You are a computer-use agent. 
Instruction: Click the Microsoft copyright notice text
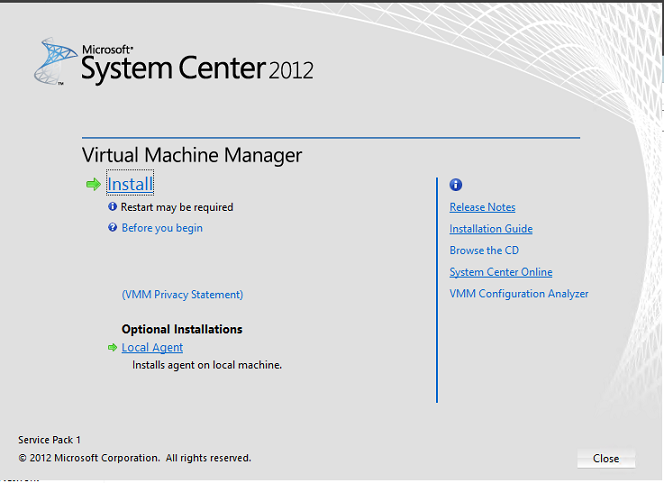click(135, 458)
